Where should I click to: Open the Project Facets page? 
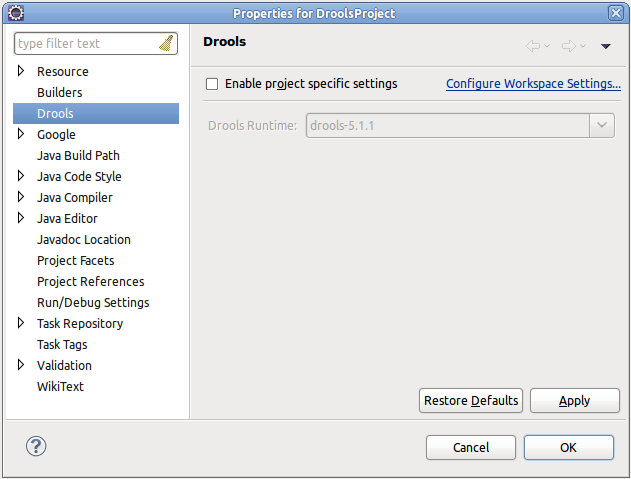(75, 260)
